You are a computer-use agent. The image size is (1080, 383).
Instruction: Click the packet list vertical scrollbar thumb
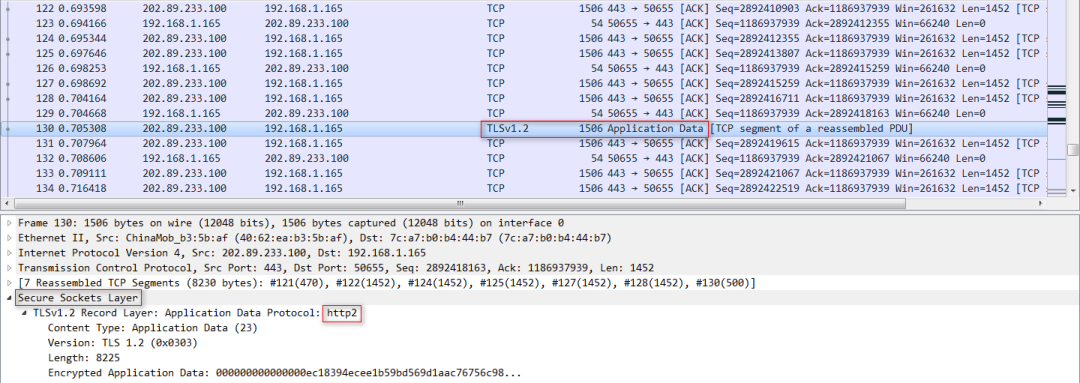(1072, 150)
